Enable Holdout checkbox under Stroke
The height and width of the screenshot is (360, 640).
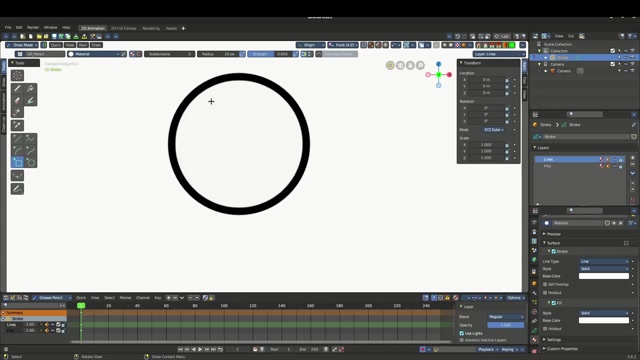point(545,293)
